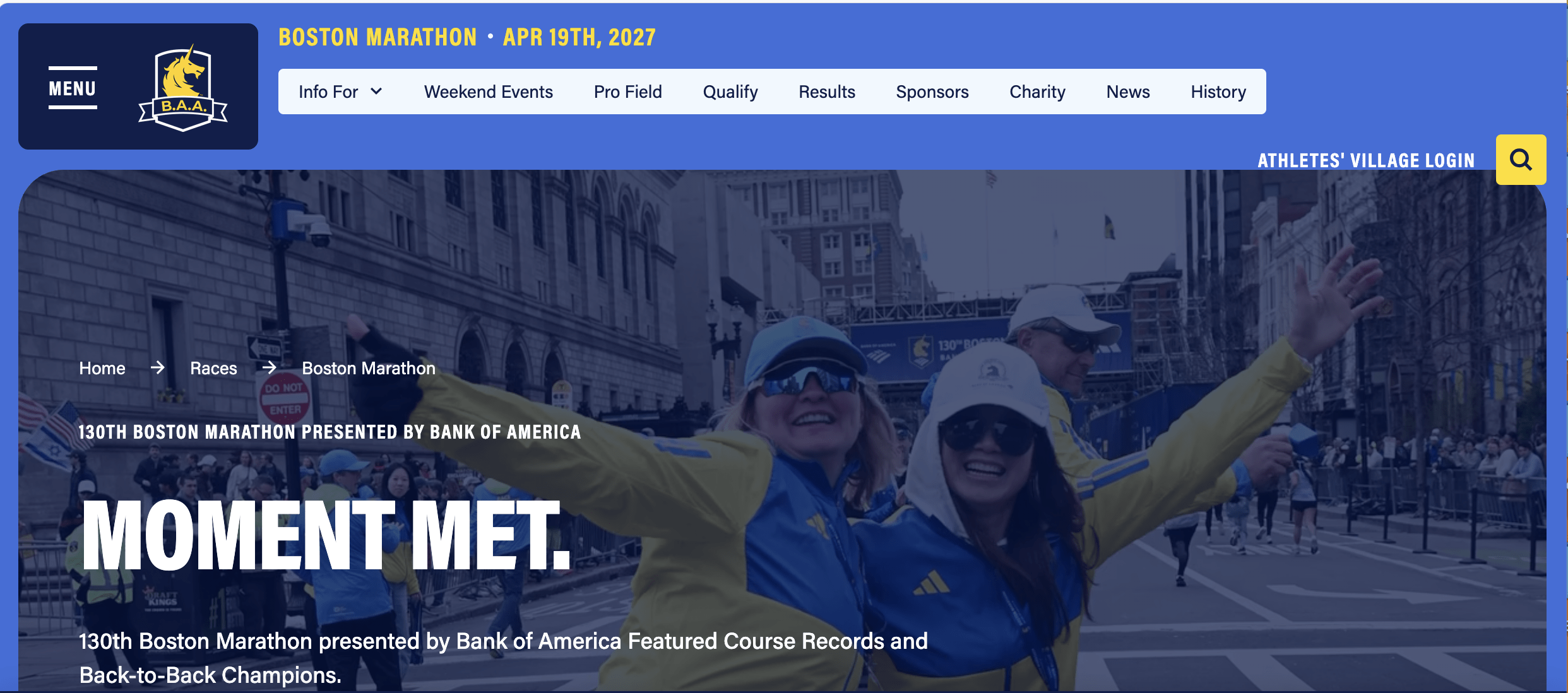Open the News nav item
The width and height of the screenshot is (1568, 693).
[x=1128, y=92]
